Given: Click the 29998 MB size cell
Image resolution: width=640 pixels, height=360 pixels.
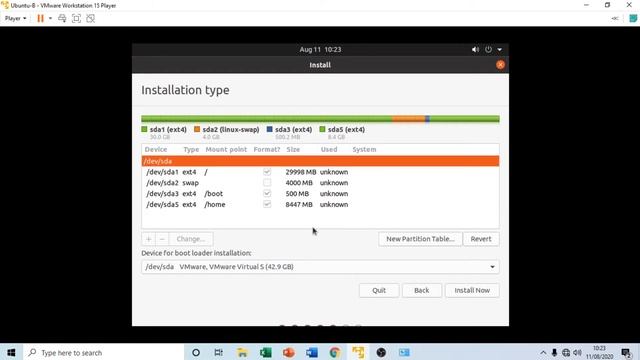Looking at the screenshot, I should point(301,172).
